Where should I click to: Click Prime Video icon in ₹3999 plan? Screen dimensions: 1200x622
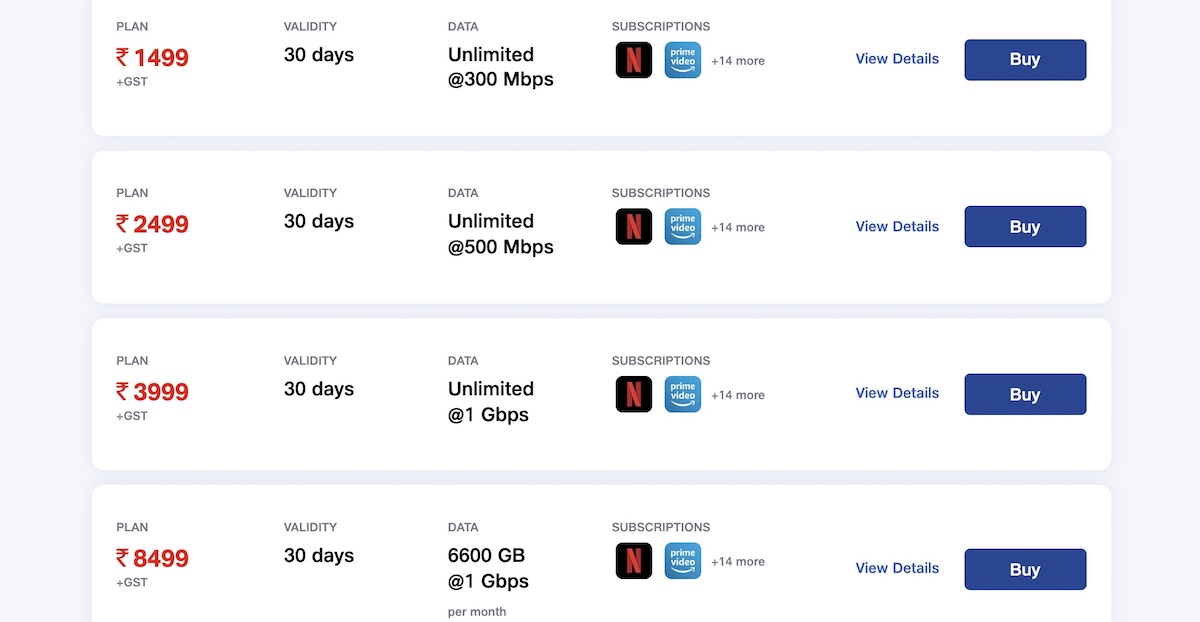(x=683, y=394)
